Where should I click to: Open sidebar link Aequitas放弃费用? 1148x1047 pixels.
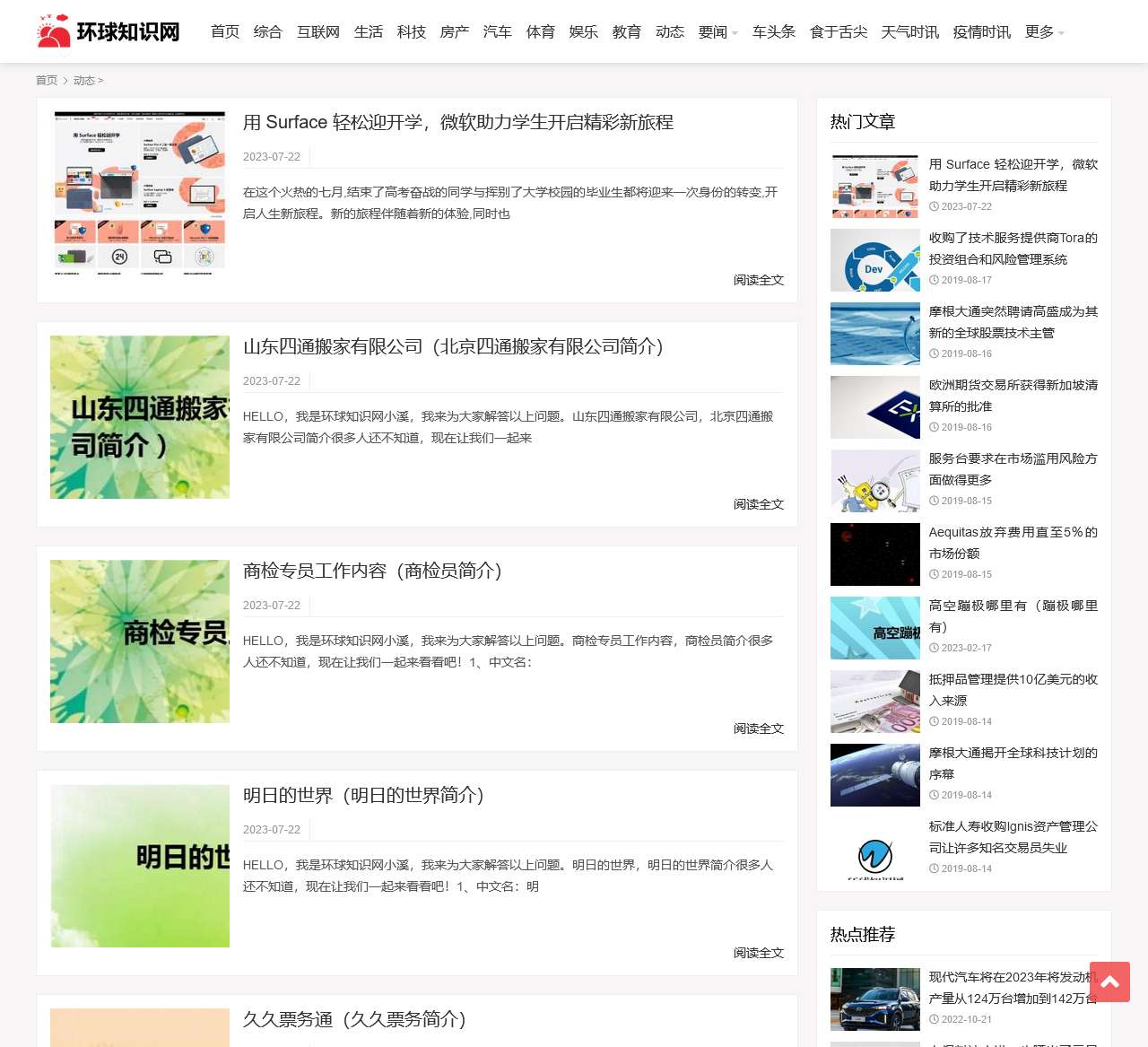click(x=1013, y=543)
